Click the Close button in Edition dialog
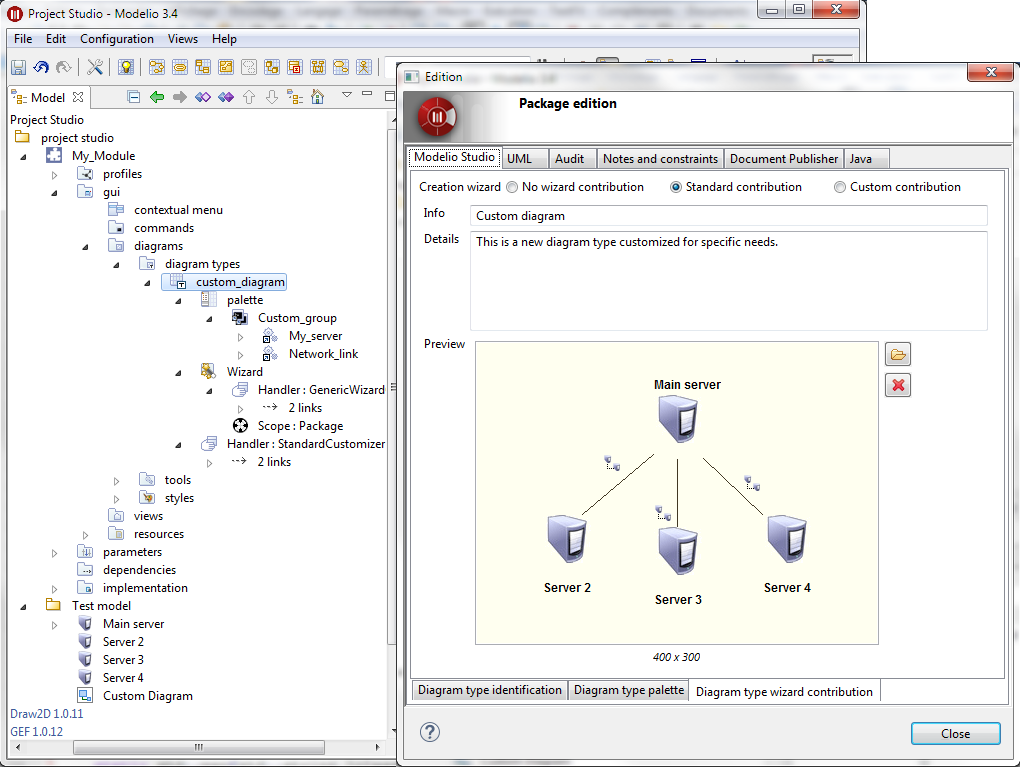 coord(956,734)
